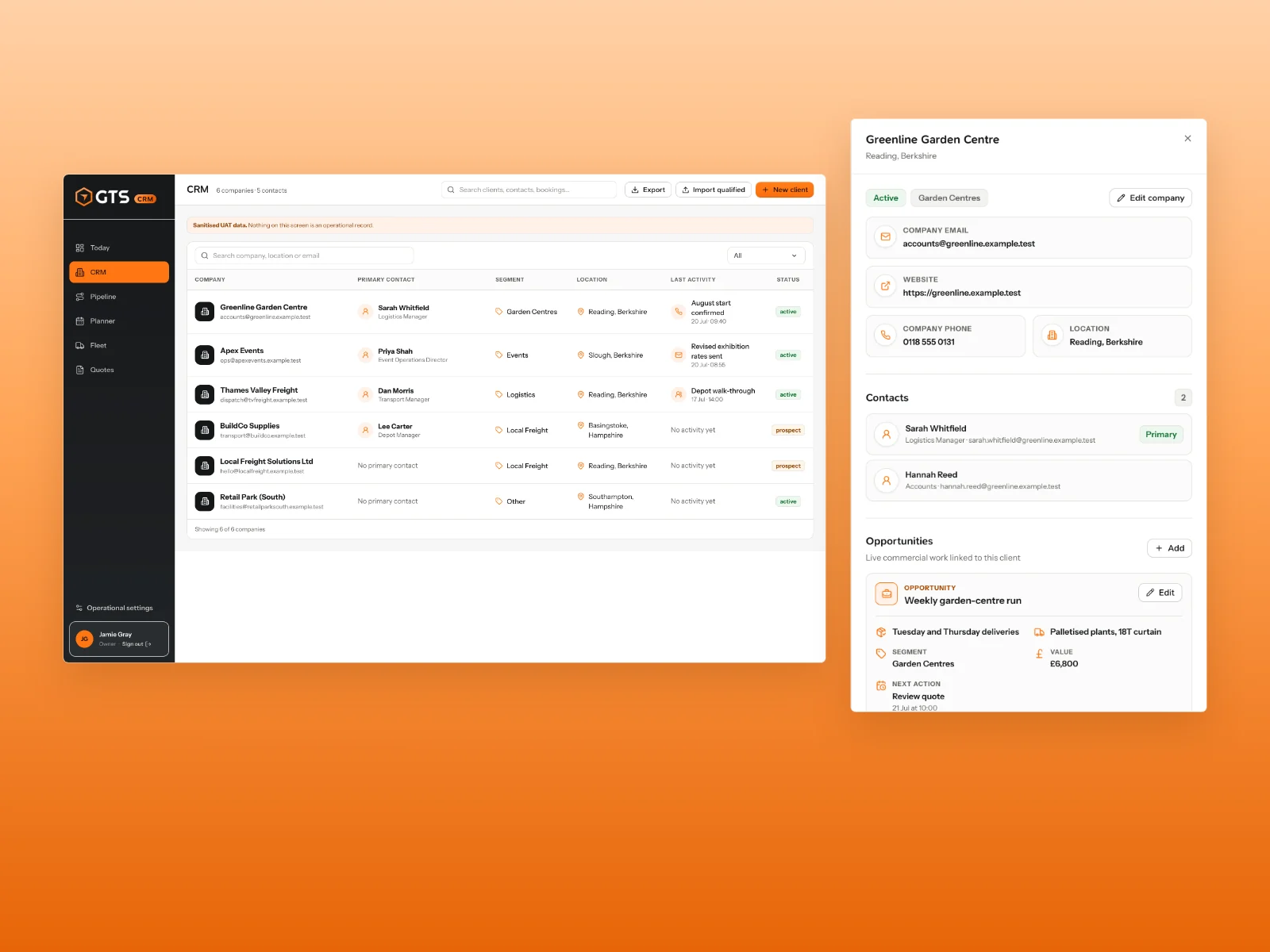Click the Greenline Garden Centre building icon
The width and height of the screenshot is (1270, 952).
[205, 312]
